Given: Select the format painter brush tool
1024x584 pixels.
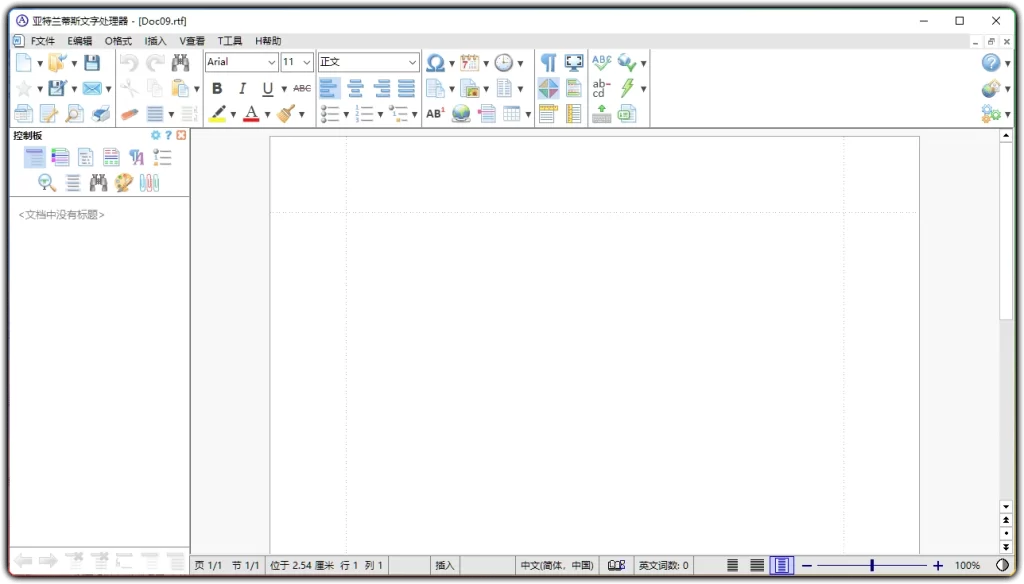Looking at the screenshot, I should pos(287,113).
